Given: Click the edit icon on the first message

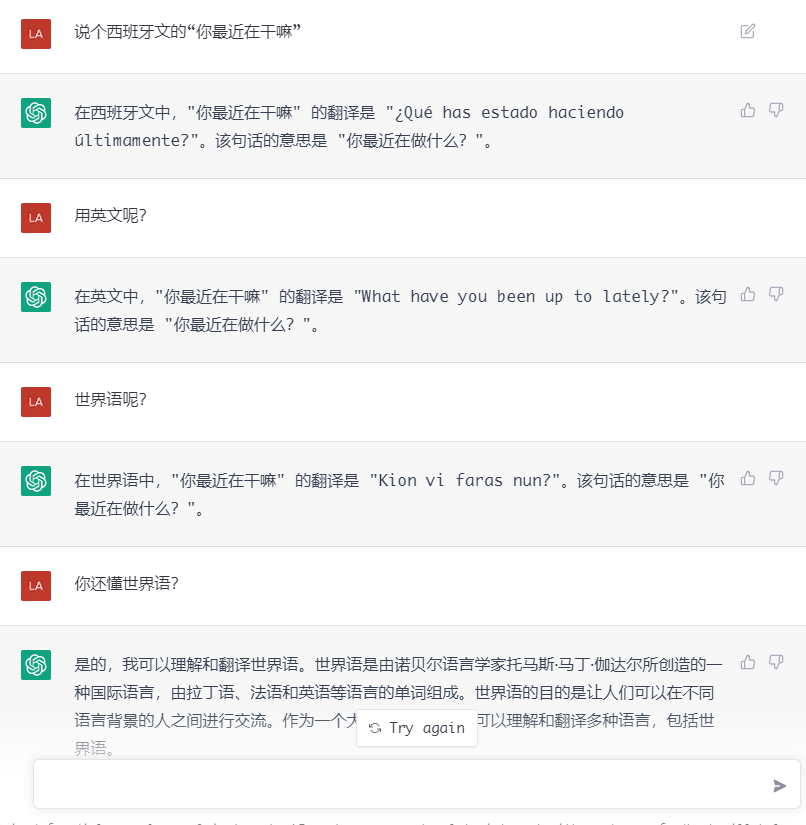Looking at the screenshot, I should click(747, 31).
